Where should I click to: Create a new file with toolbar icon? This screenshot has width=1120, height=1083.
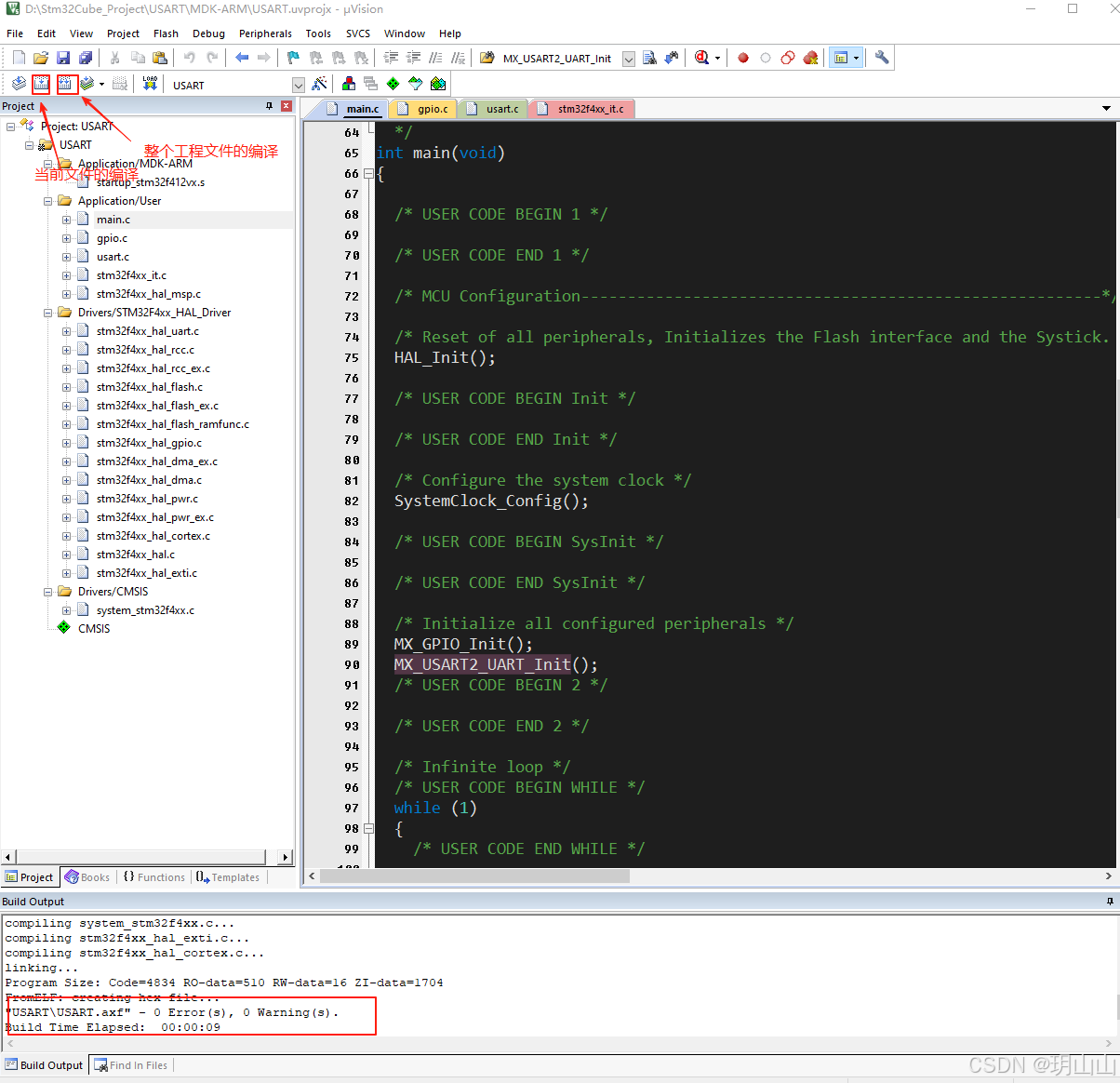point(19,58)
